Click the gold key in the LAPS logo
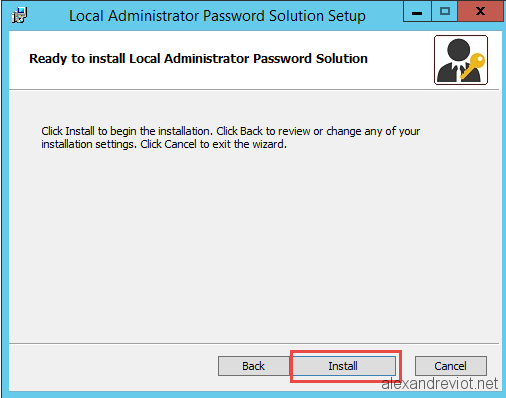The height and width of the screenshot is (398, 506). (473, 66)
